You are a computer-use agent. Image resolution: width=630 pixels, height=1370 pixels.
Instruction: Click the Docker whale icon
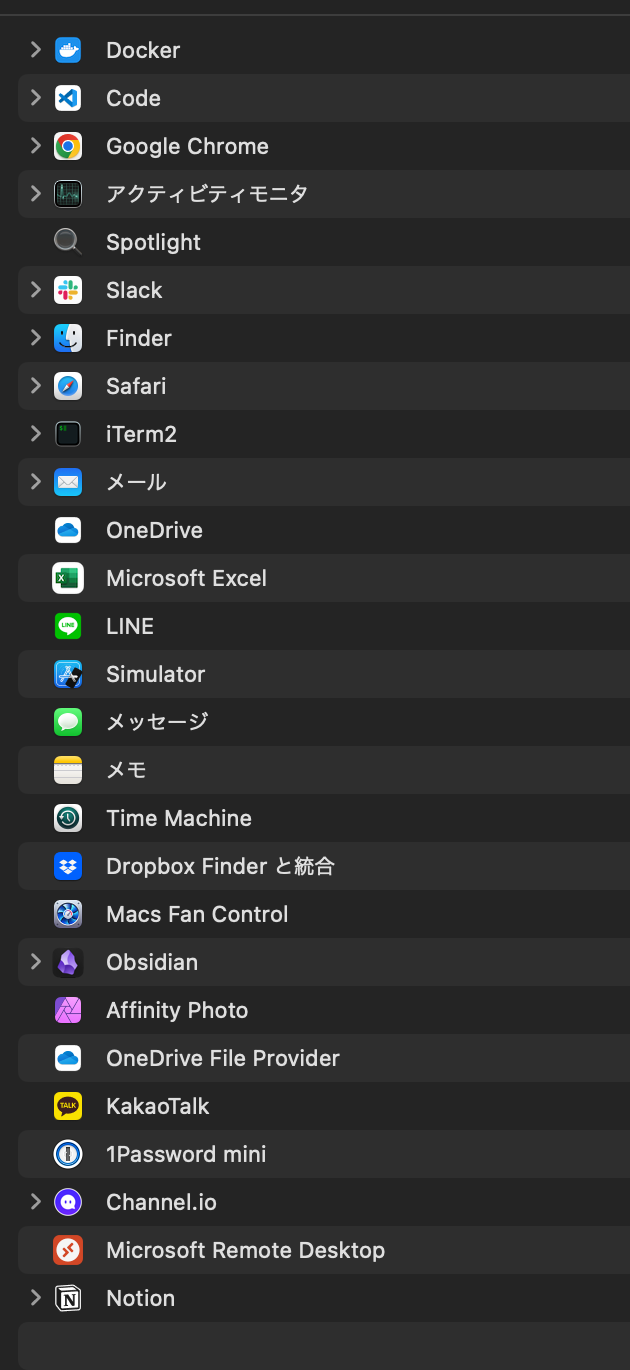68,50
